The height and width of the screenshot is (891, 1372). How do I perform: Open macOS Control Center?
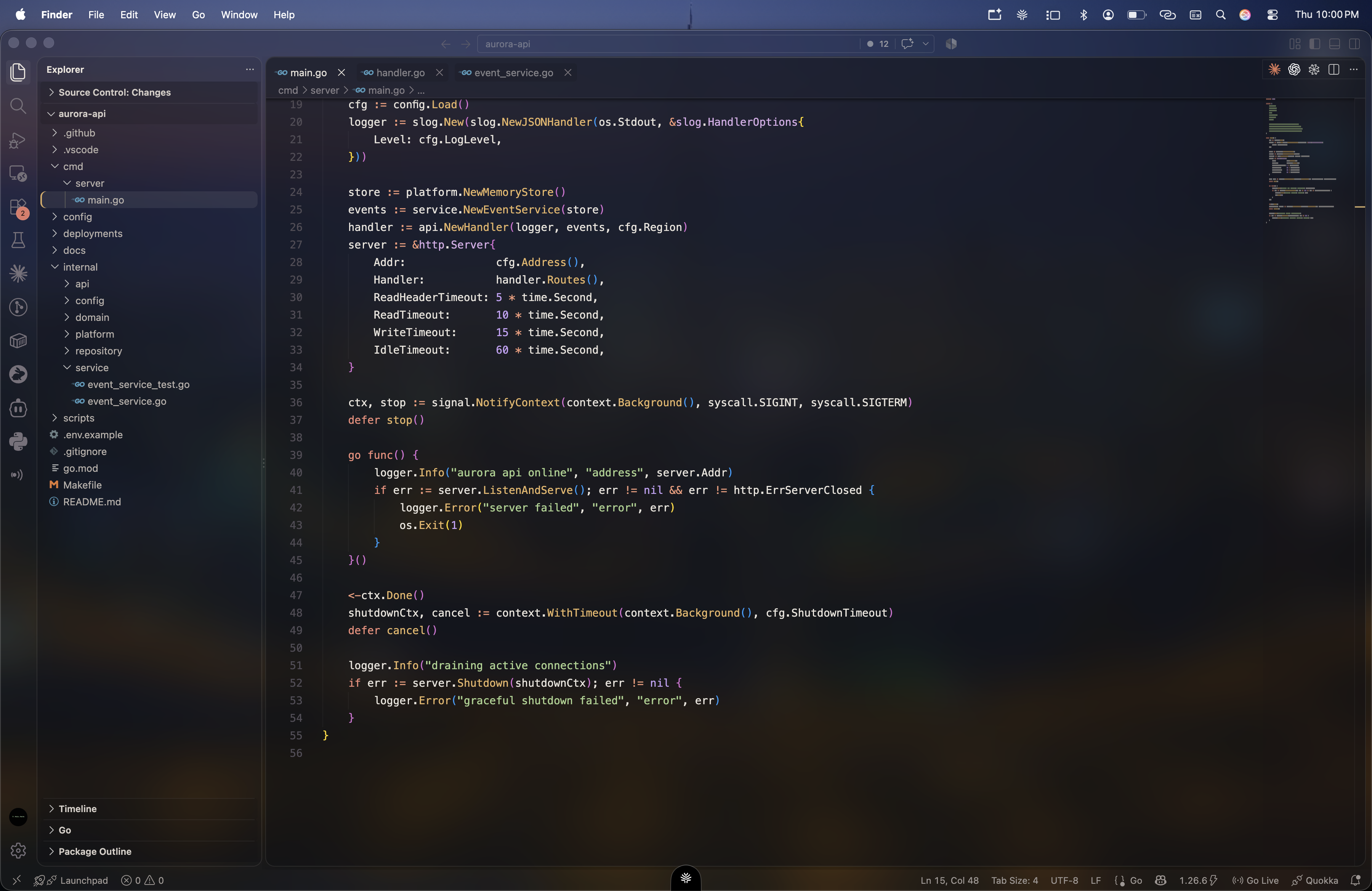click(x=1272, y=15)
